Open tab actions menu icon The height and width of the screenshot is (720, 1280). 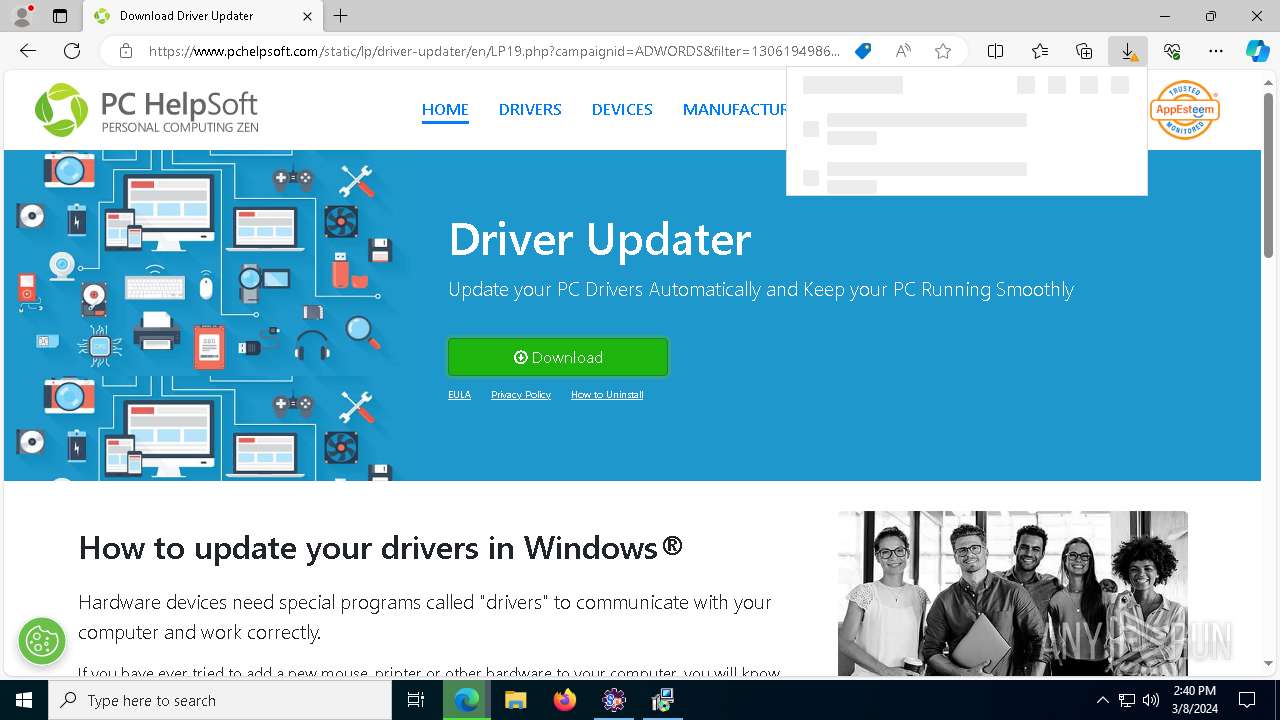point(60,16)
